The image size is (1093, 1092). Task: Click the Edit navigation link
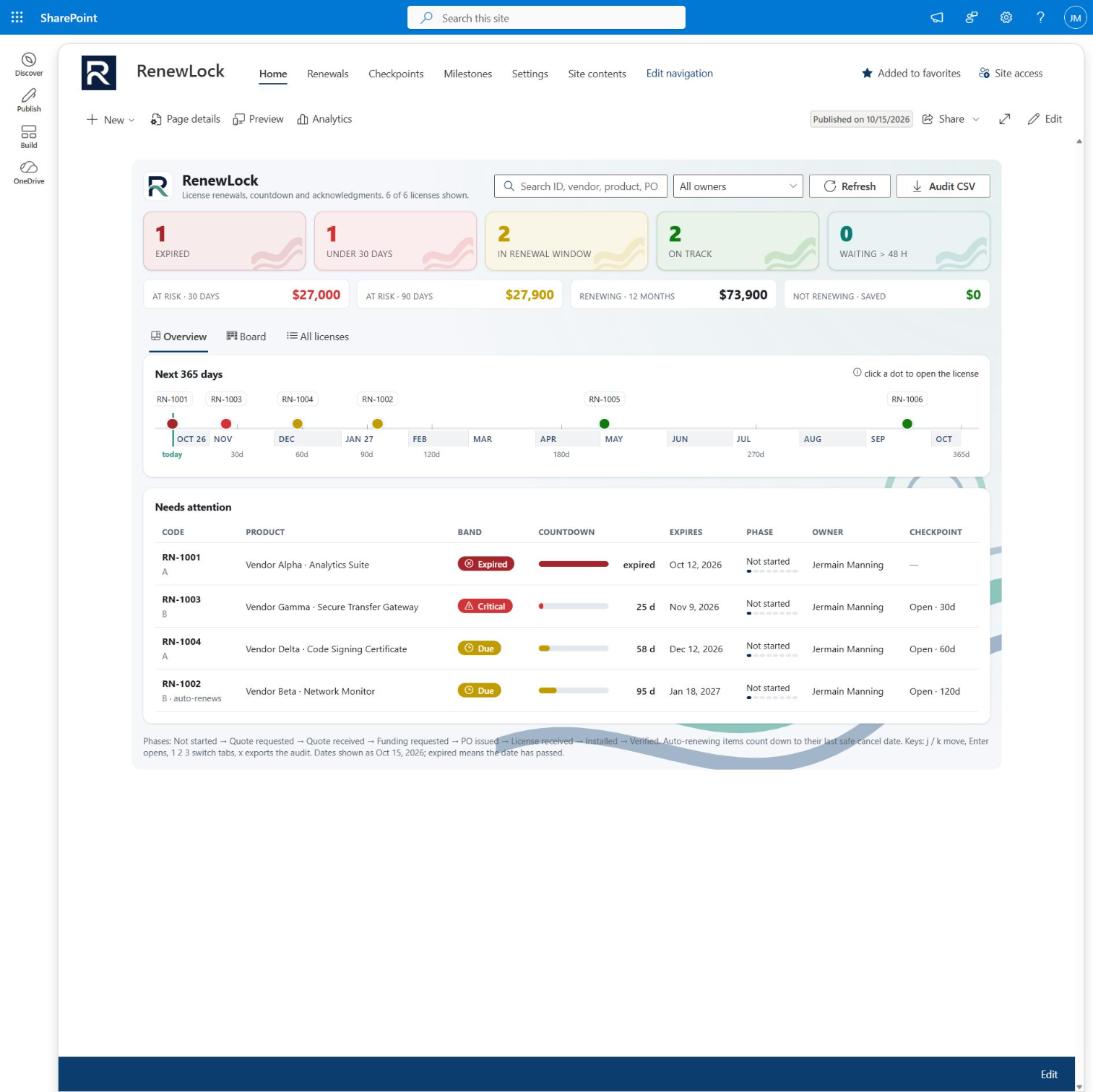point(679,73)
